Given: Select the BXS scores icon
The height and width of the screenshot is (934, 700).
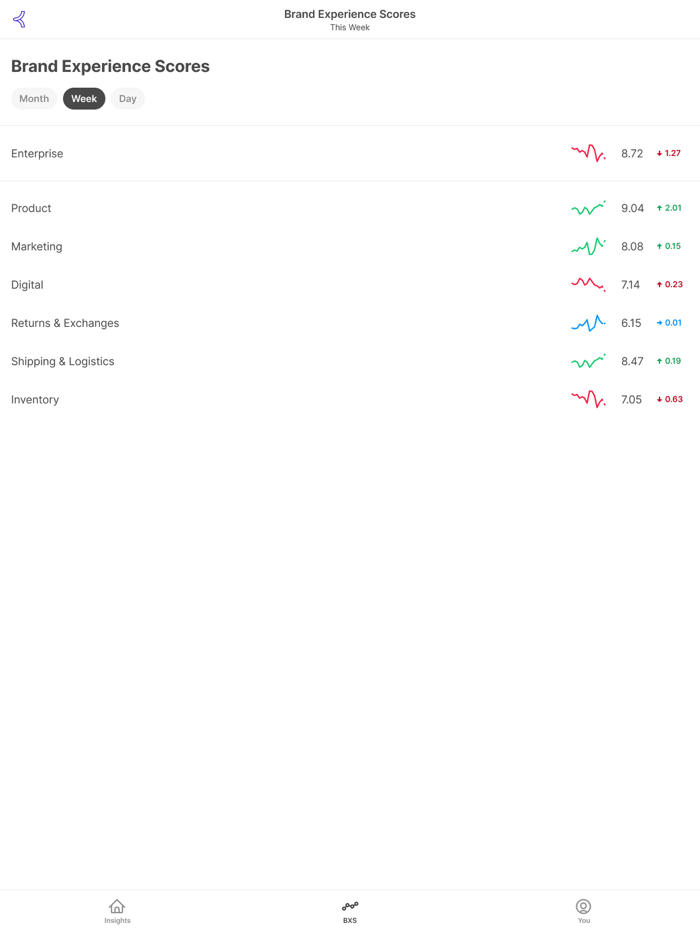Looking at the screenshot, I should (x=349, y=906).
